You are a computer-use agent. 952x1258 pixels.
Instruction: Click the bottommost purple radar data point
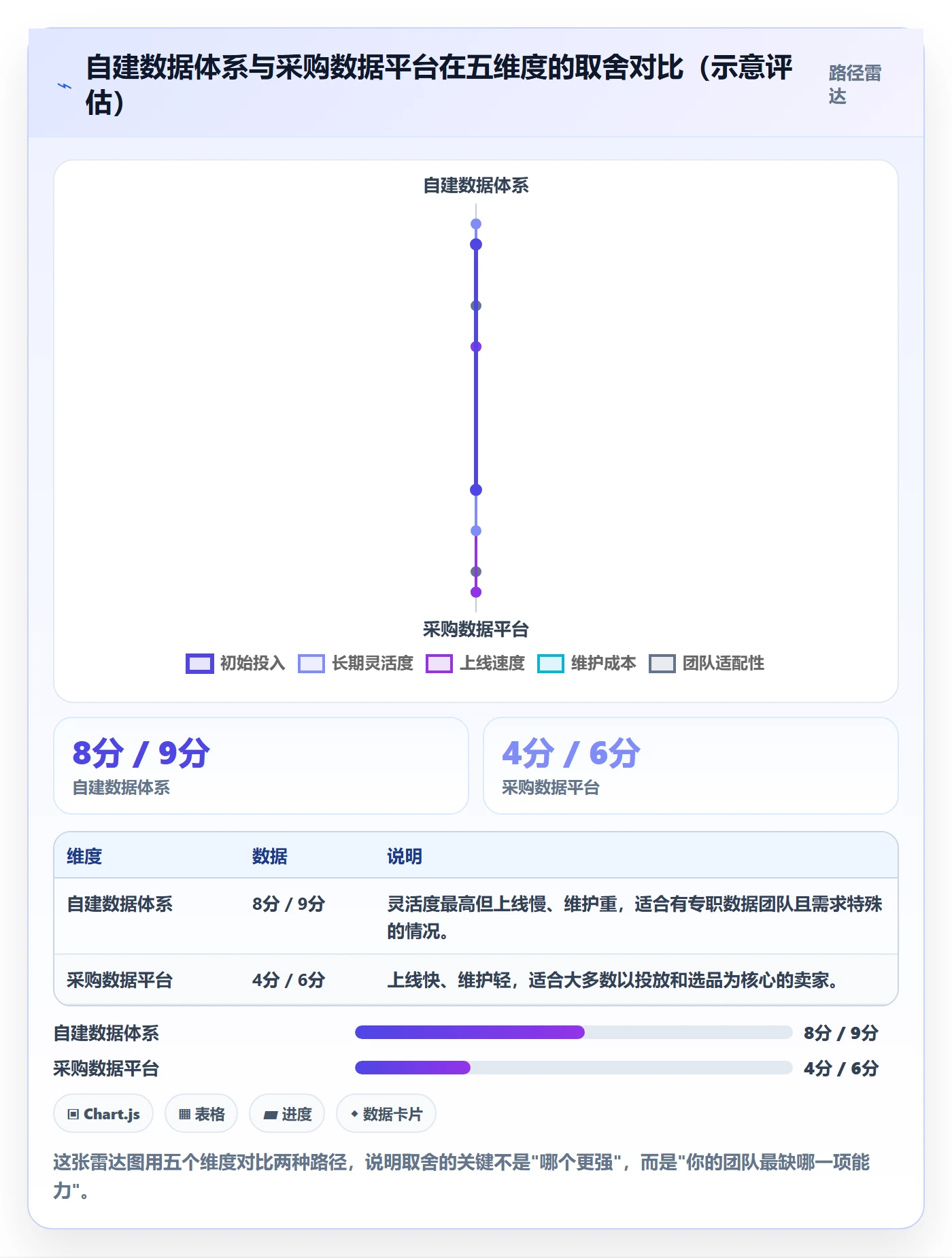click(x=476, y=592)
